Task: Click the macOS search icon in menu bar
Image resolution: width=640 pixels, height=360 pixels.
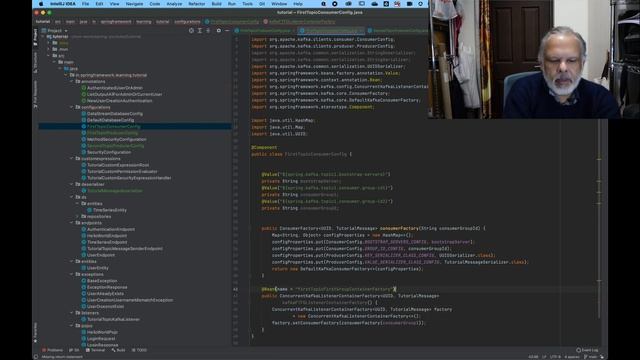Action: click(323, 4)
